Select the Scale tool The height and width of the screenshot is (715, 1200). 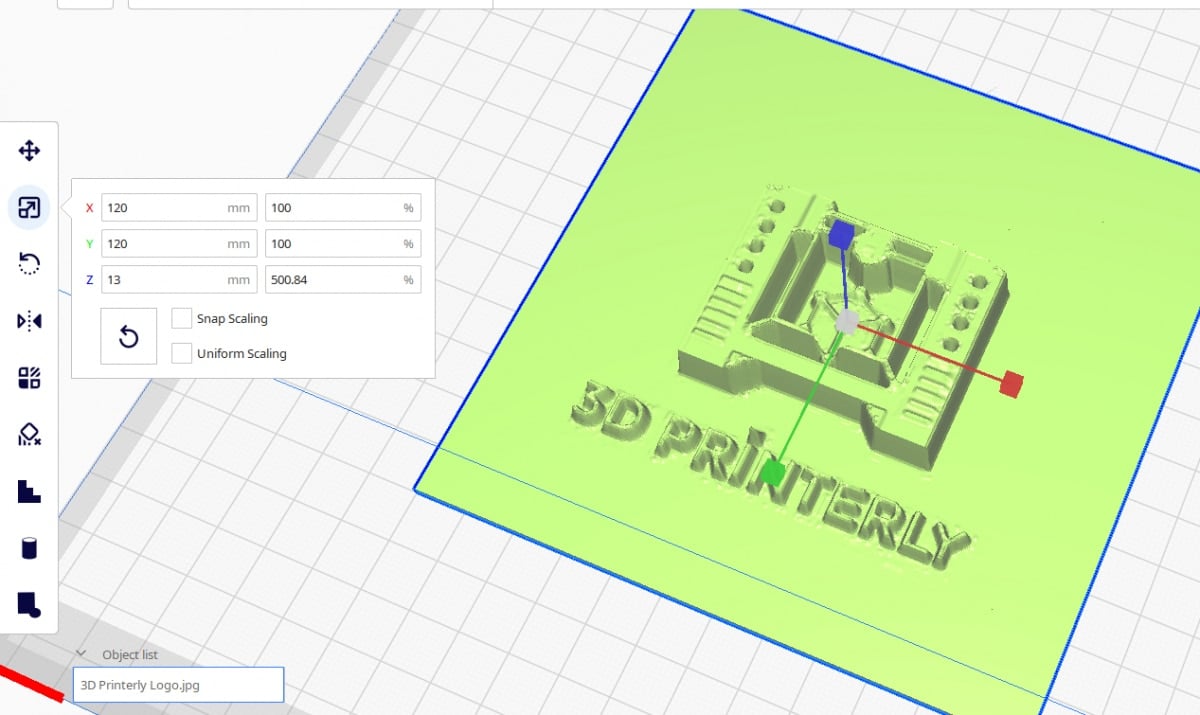coord(29,208)
